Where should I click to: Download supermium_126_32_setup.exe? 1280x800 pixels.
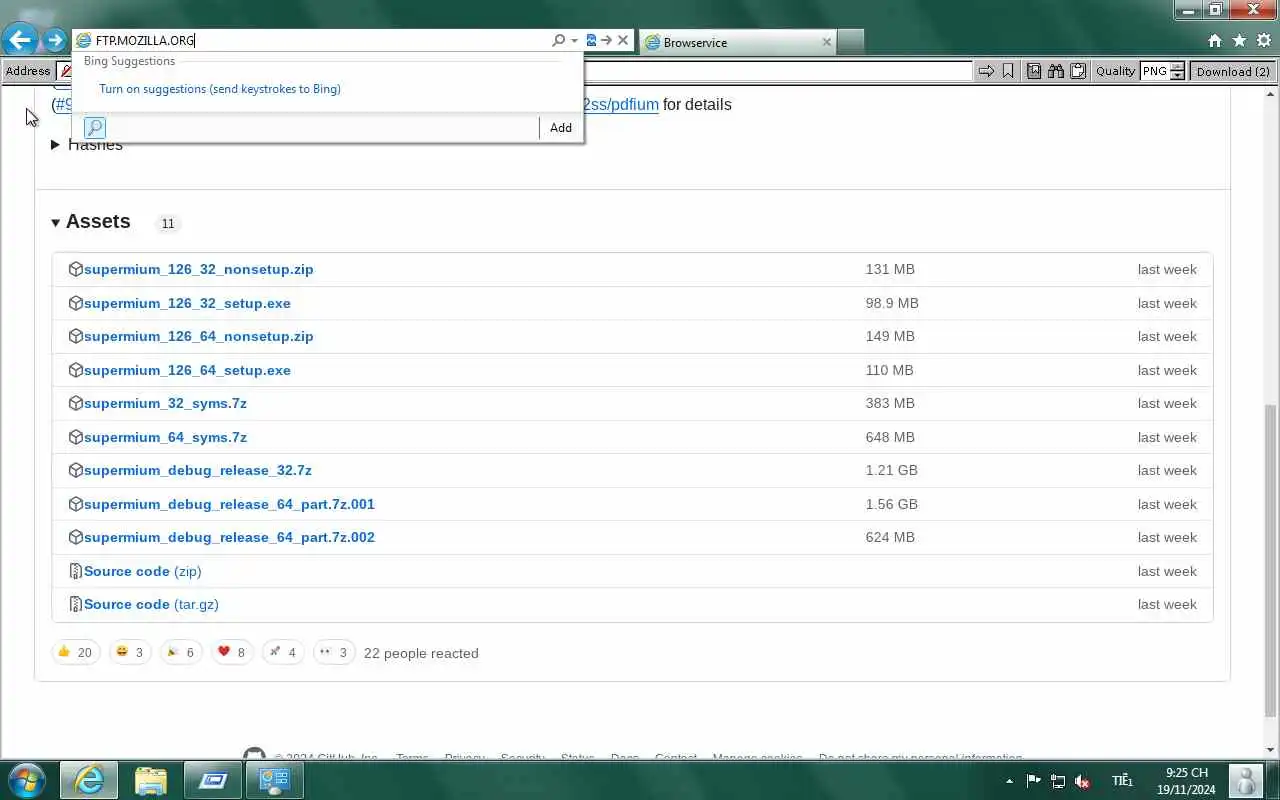click(187, 303)
